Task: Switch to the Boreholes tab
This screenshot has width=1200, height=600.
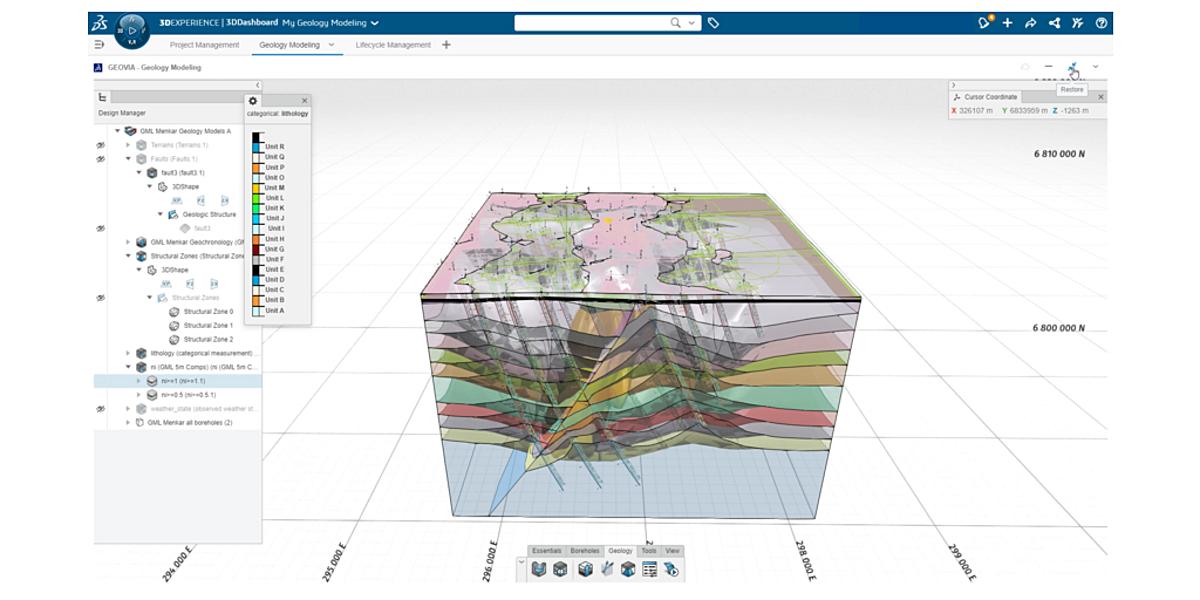Action: click(x=585, y=550)
